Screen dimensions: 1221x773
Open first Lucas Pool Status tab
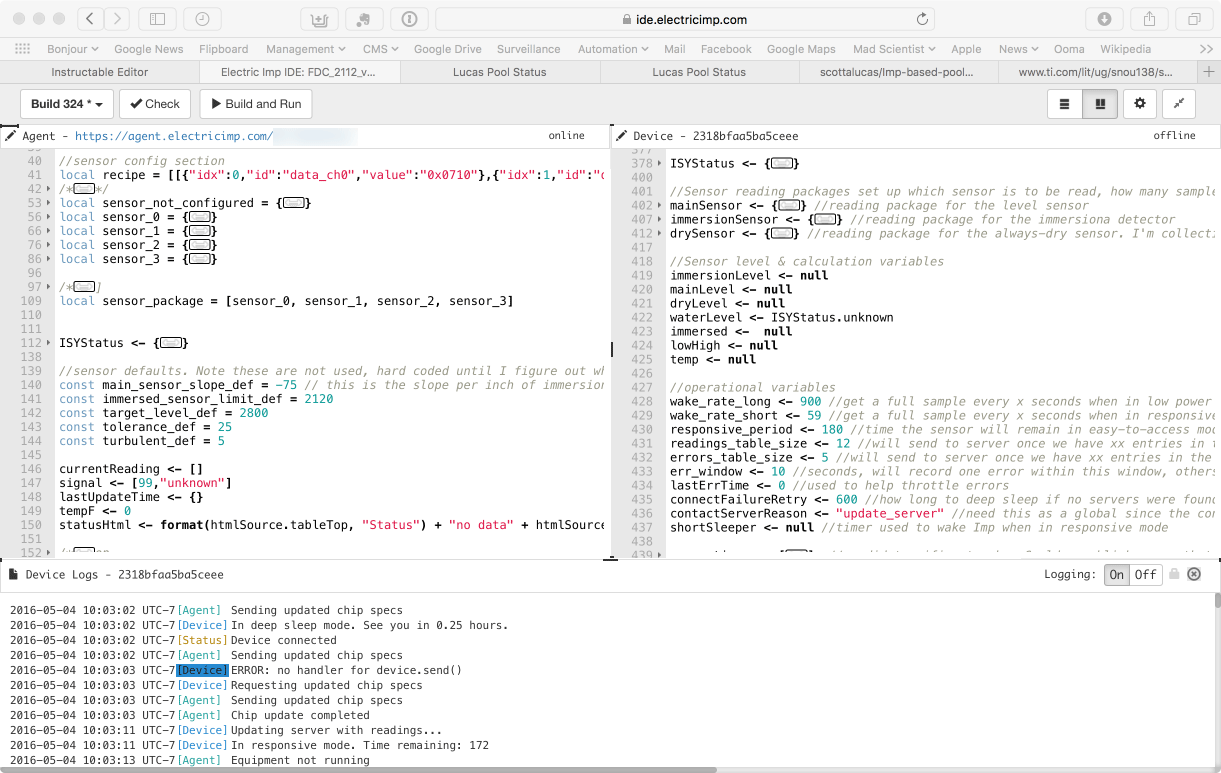pos(499,72)
